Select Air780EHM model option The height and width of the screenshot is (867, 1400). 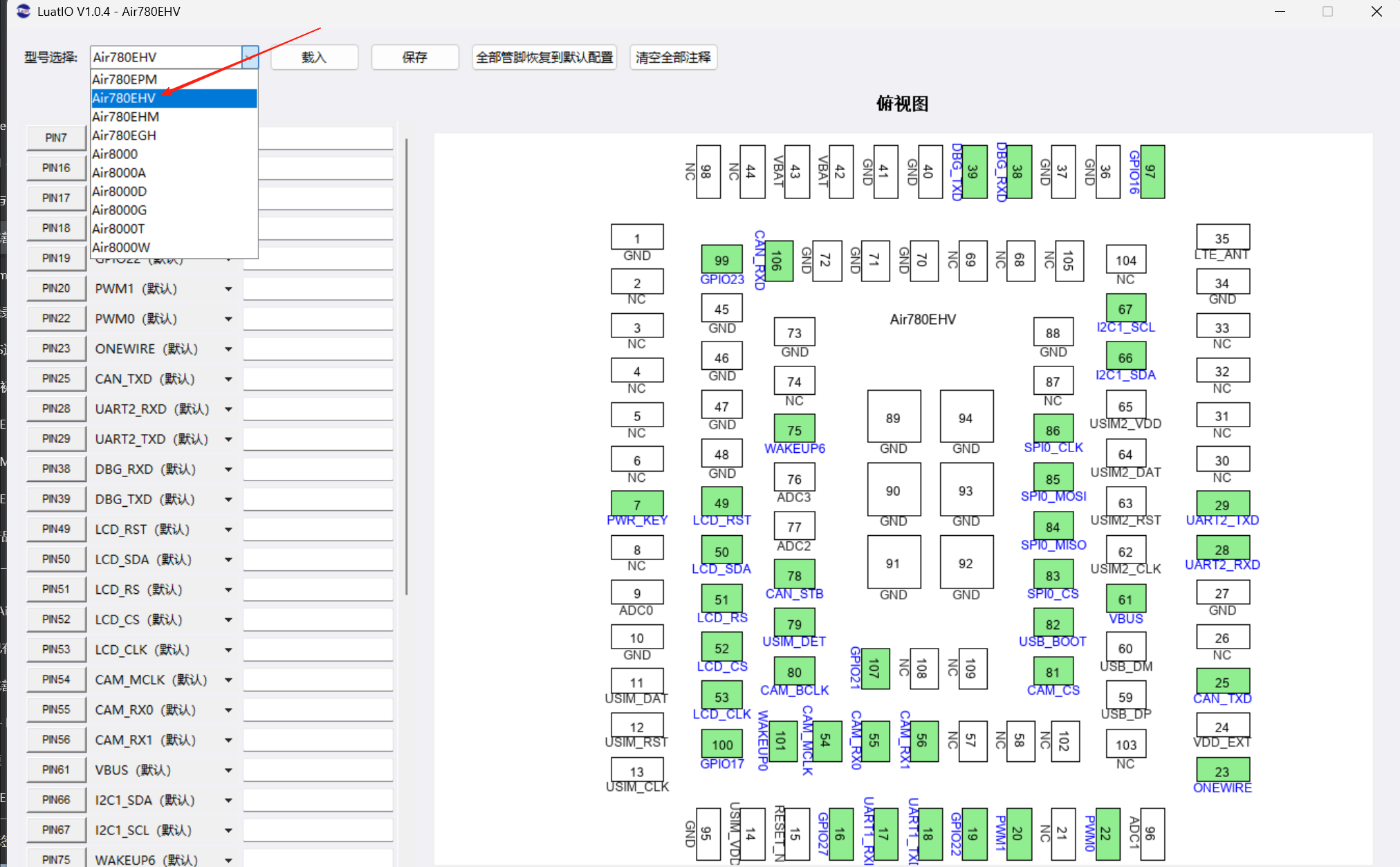tap(174, 117)
